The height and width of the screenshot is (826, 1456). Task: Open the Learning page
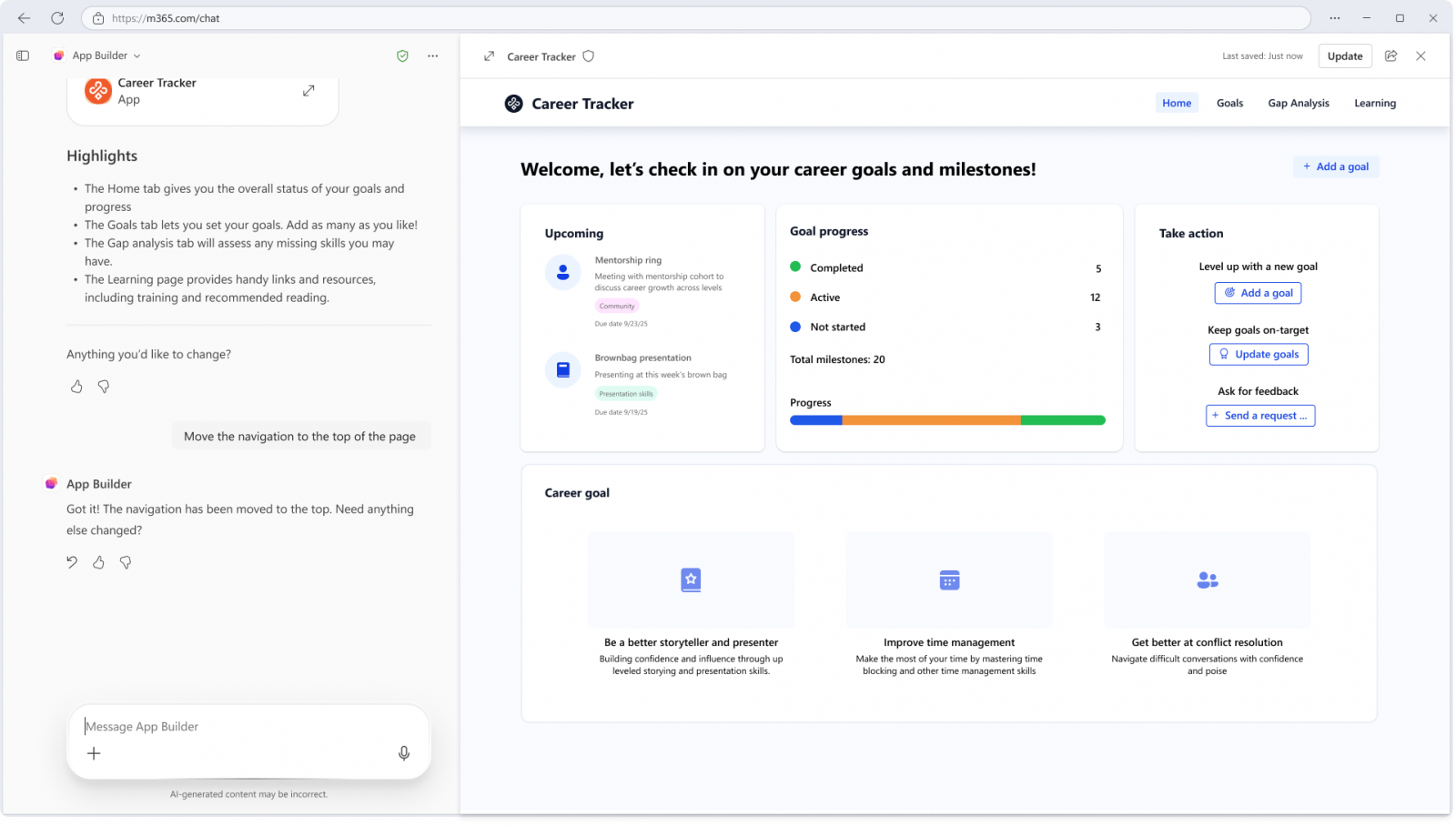click(x=1374, y=103)
